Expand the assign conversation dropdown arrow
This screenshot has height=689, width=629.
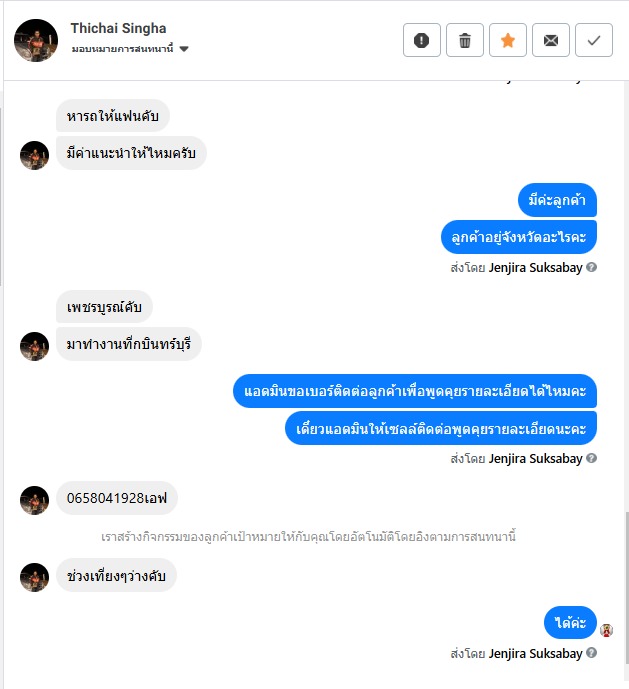coord(184,49)
